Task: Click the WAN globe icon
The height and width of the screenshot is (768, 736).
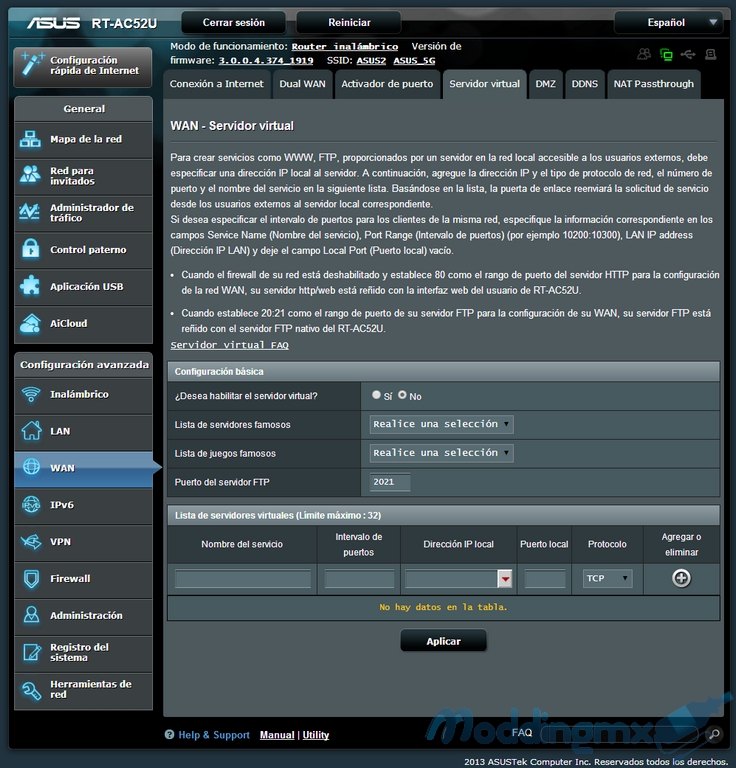Action: point(31,468)
